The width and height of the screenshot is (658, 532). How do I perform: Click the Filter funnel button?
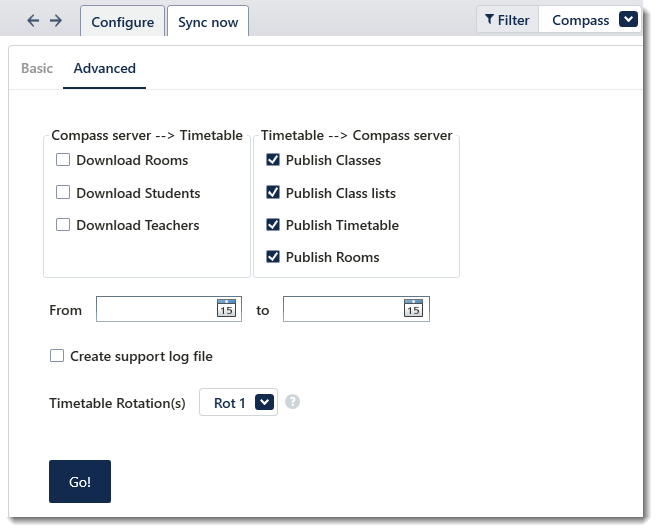tap(507, 20)
